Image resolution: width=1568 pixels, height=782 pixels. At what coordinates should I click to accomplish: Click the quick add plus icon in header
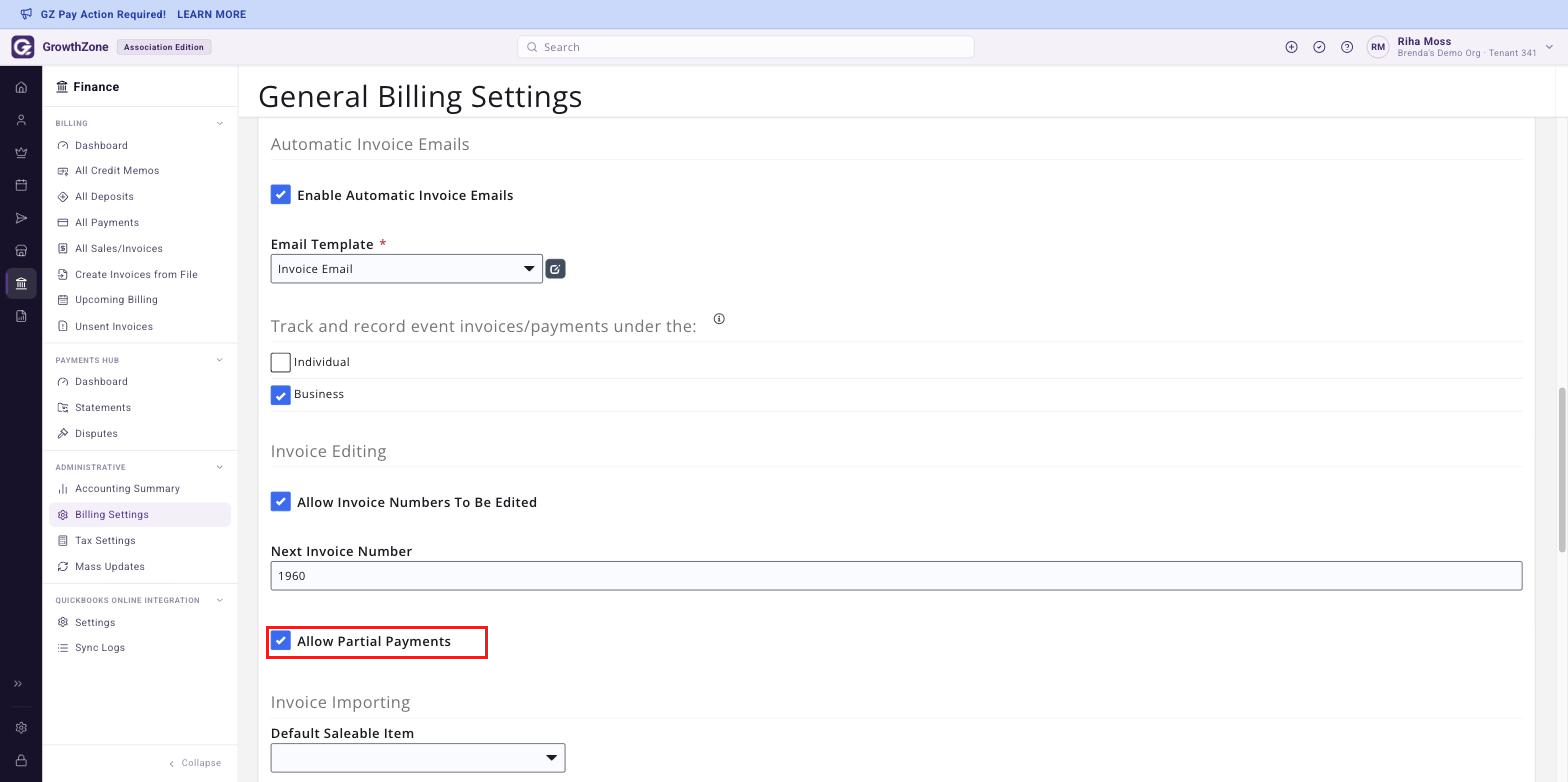tap(1291, 47)
